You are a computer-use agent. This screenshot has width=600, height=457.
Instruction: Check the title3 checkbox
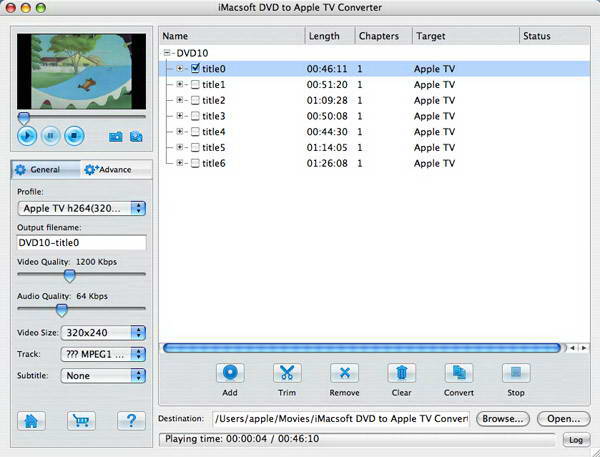click(x=195, y=116)
